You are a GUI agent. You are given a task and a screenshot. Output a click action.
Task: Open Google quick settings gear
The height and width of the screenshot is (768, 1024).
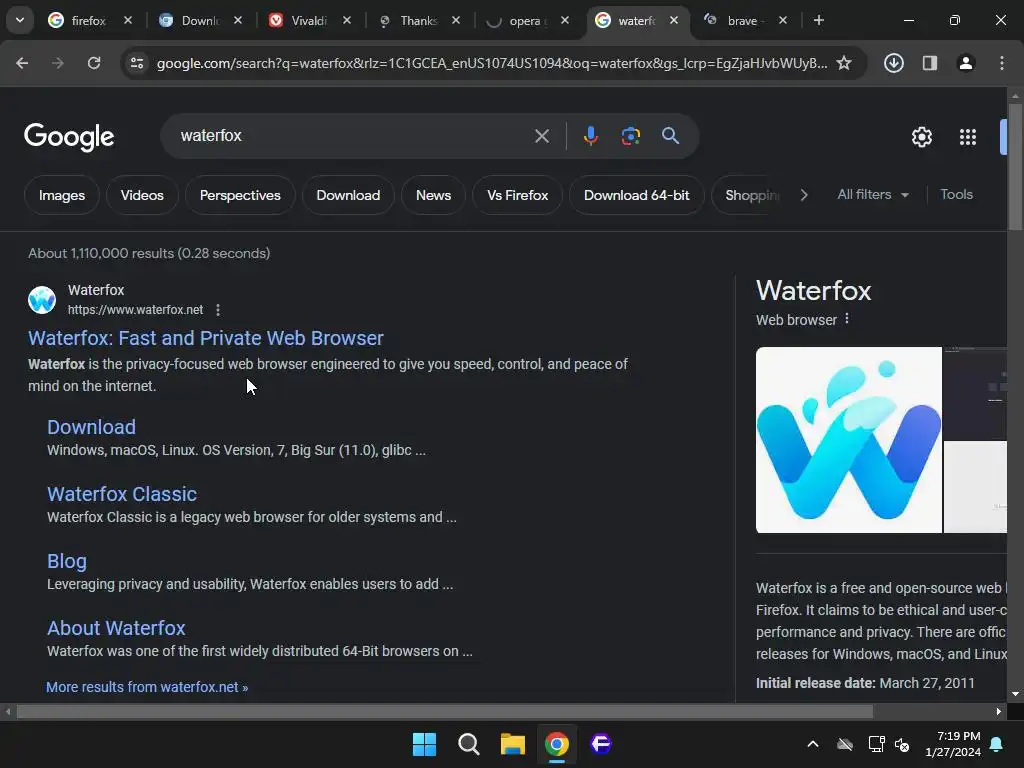coord(921,137)
